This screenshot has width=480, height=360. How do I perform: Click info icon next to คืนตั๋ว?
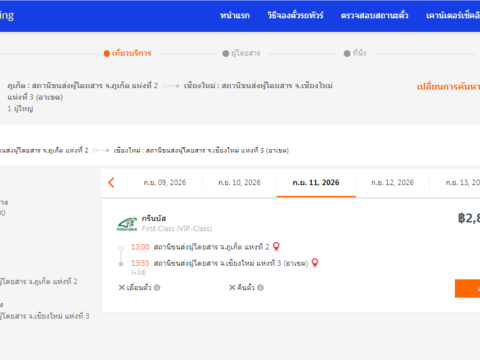260,288
